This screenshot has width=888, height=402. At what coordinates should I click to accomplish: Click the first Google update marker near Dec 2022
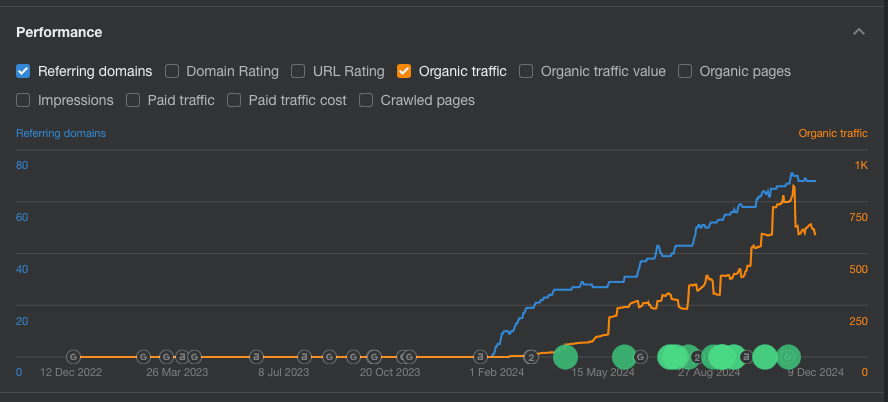pyautogui.click(x=73, y=356)
